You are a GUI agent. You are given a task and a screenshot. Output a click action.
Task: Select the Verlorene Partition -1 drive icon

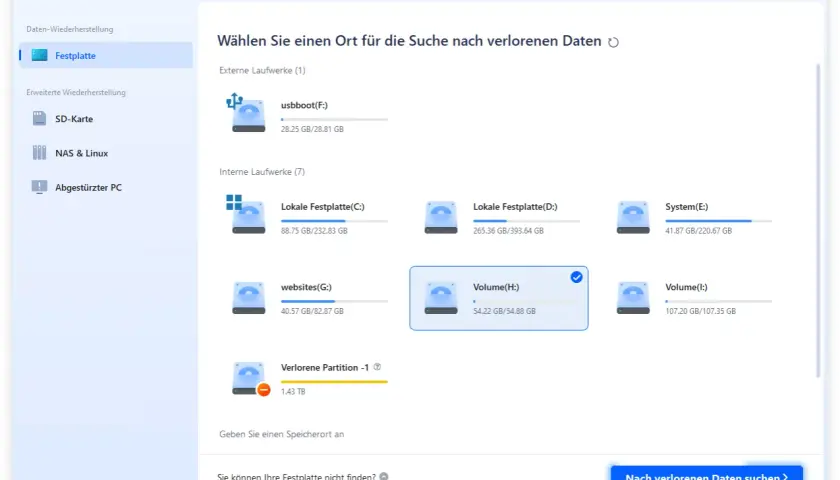[250, 379]
